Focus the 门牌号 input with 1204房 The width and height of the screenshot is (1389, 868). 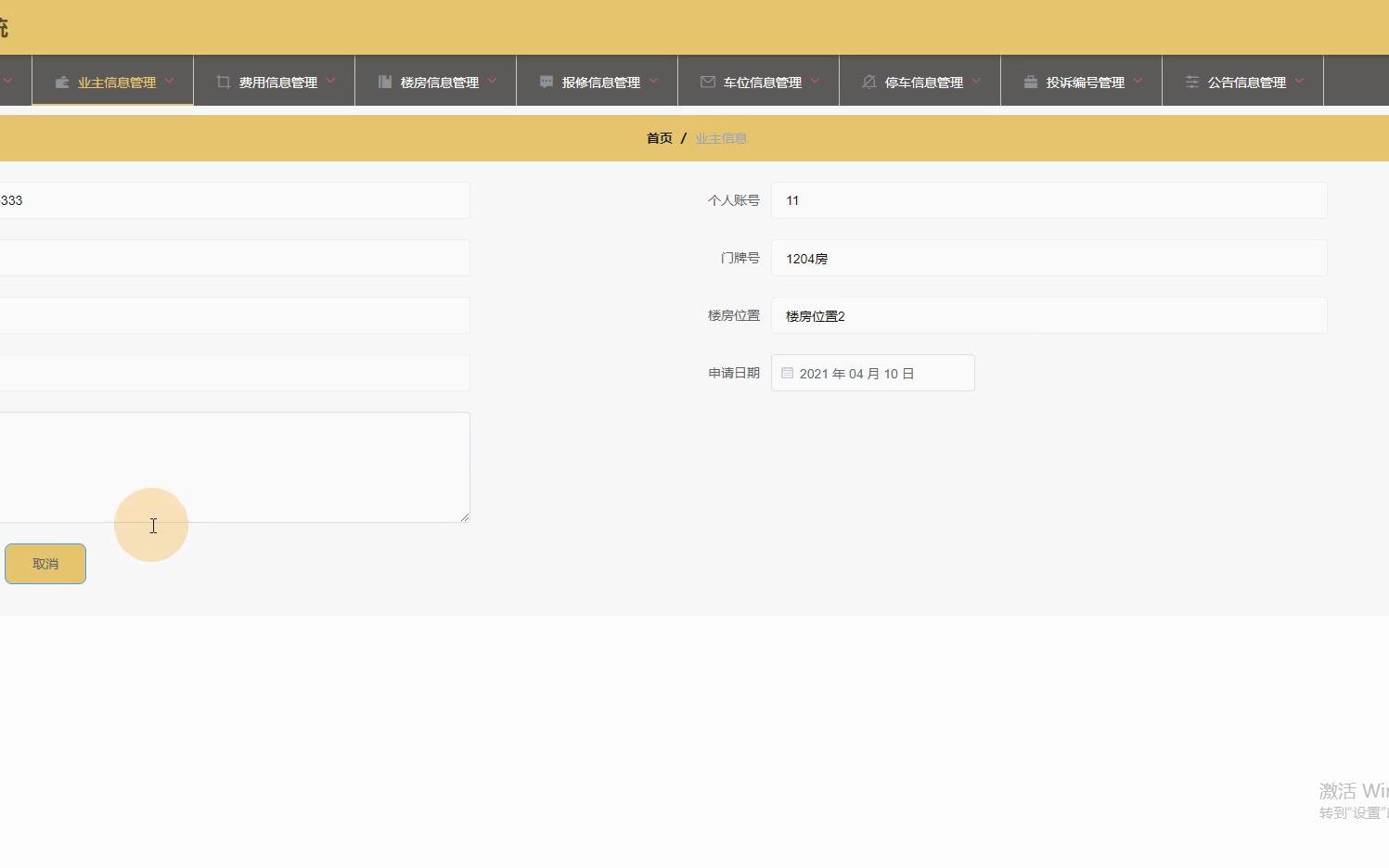[x=1049, y=258]
